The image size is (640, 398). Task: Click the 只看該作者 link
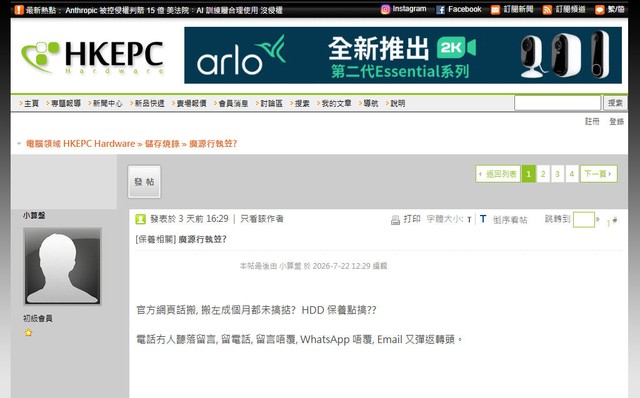(x=262, y=219)
